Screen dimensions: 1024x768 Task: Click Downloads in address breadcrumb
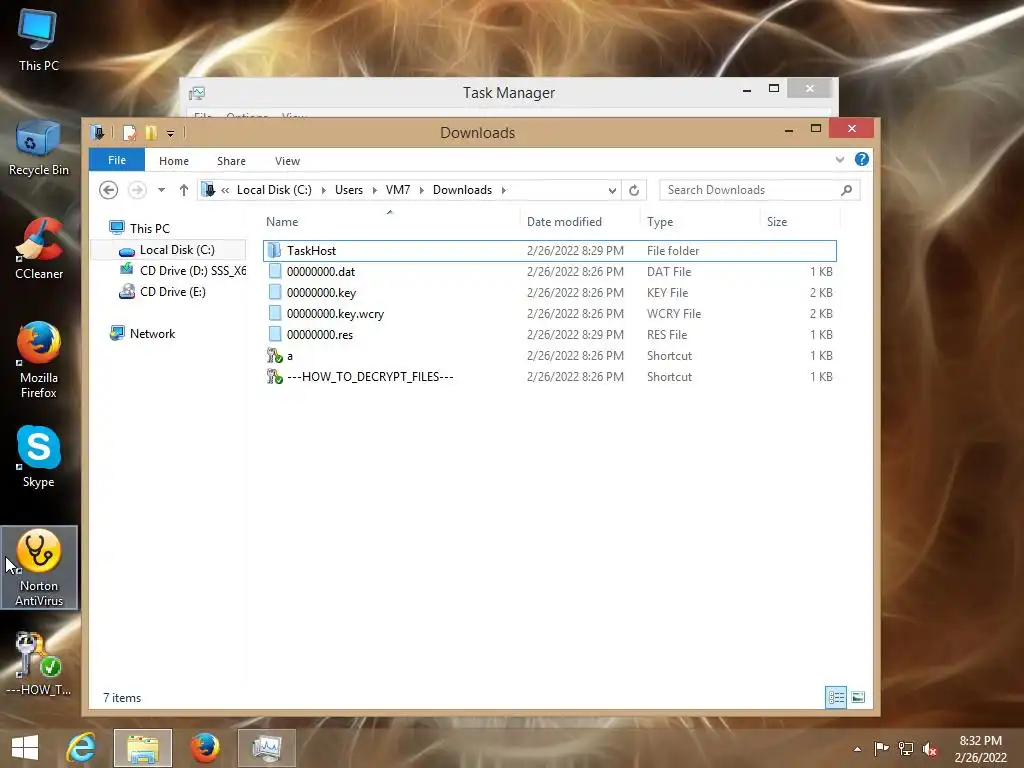coord(462,189)
